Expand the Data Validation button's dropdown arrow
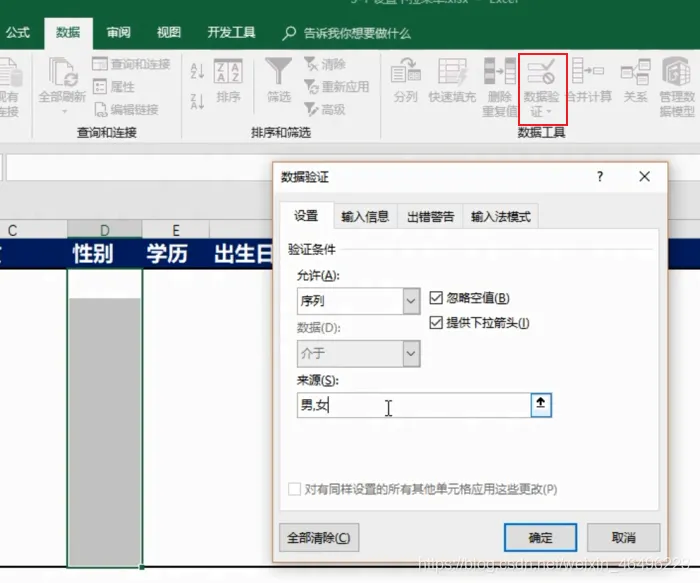Image resolution: width=700 pixels, height=583 pixels. pos(549,112)
